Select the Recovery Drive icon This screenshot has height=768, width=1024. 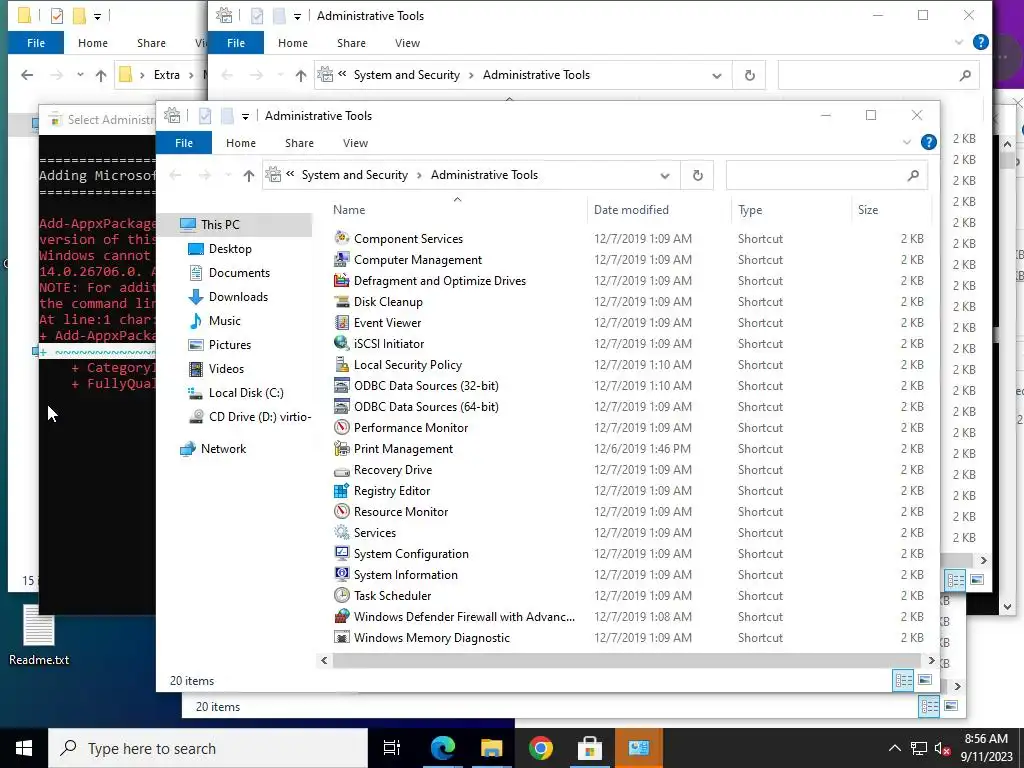(x=342, y=470)
